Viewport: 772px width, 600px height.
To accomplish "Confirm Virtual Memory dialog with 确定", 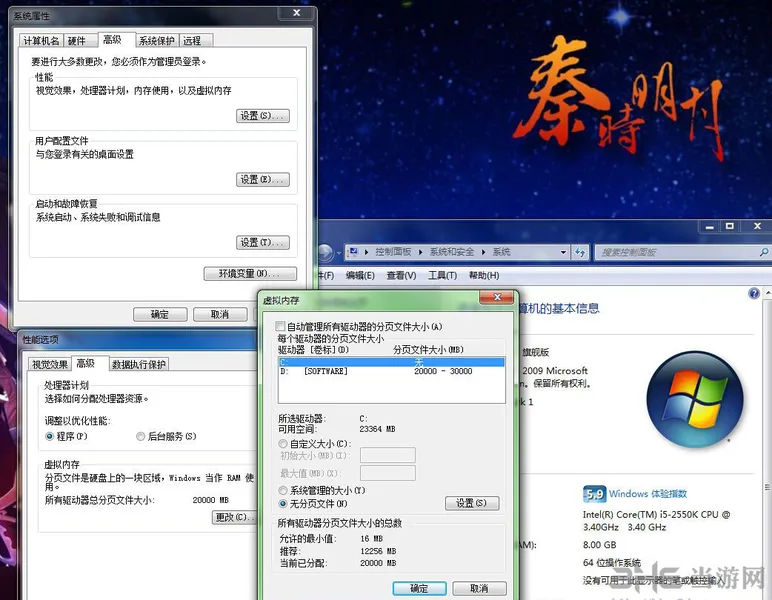I will (x=419, y=588).
